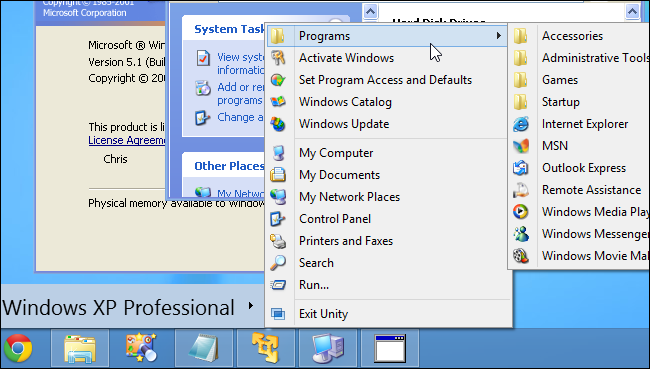Click the Windows Messenger icon
The width and height of the screenshot is (650, 369).
click(x=521, y=234)
